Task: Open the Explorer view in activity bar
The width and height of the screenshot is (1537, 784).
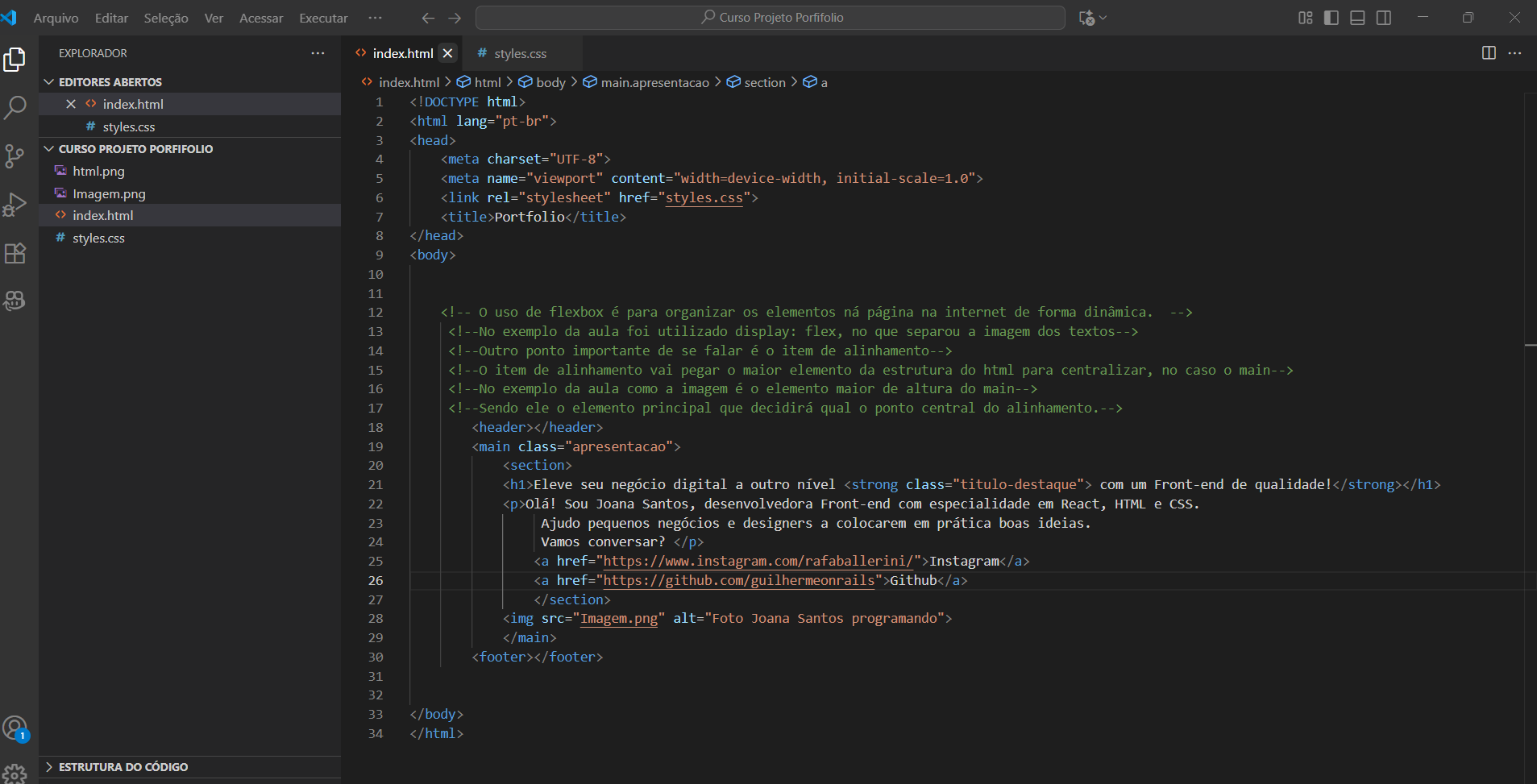Action: click(x=15, y=60)
